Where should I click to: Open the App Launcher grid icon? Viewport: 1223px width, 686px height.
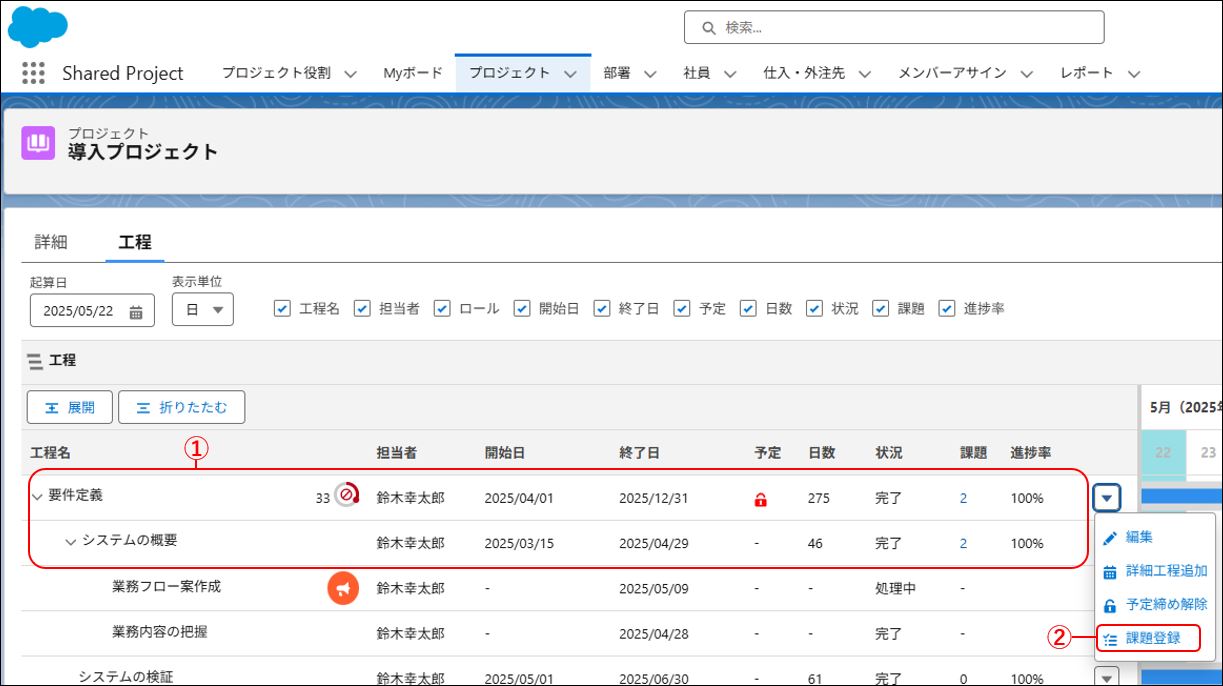point(33,73)
